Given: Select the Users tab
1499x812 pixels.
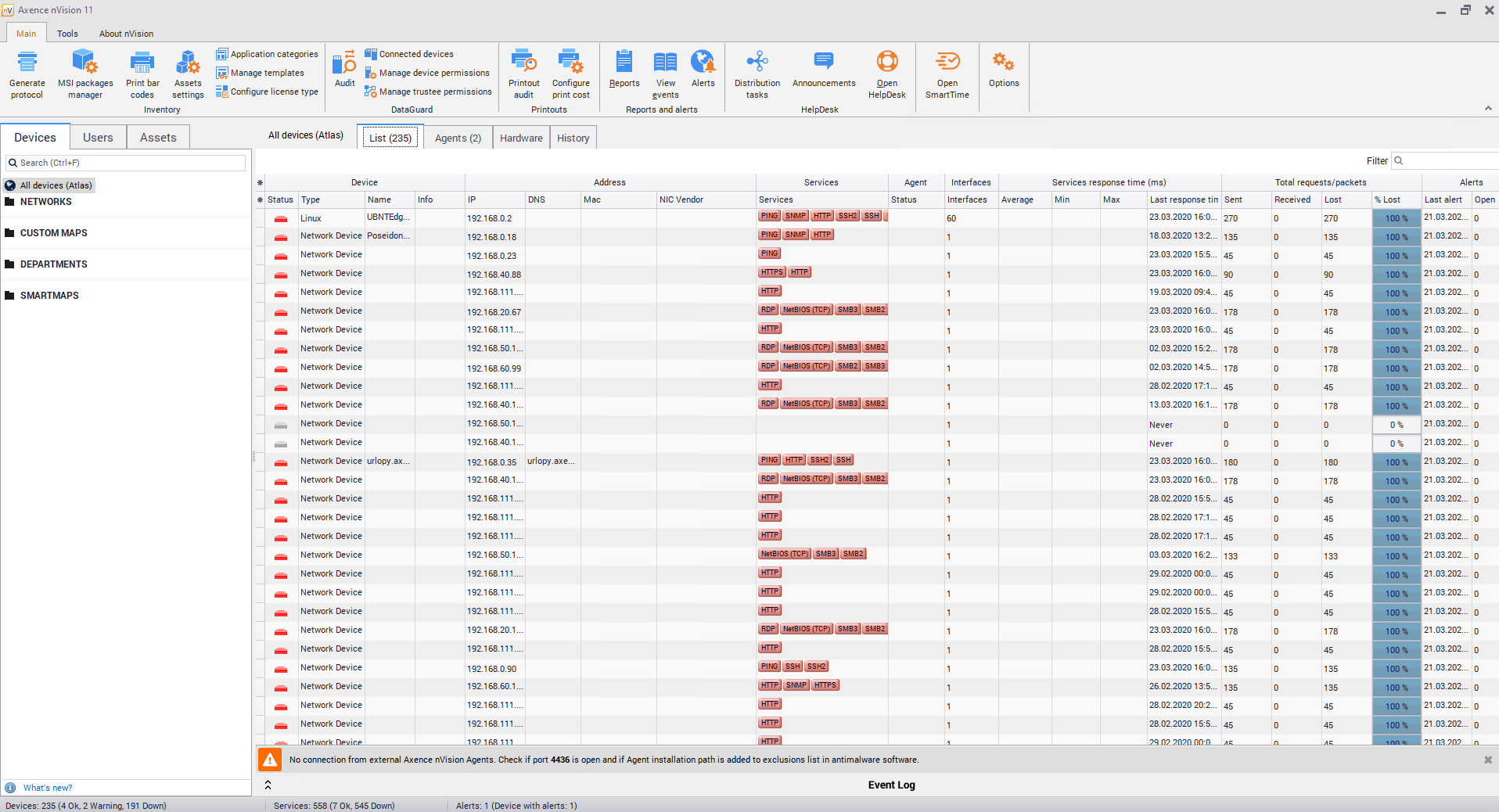Looking at the screenshot, I should point(98,137).
